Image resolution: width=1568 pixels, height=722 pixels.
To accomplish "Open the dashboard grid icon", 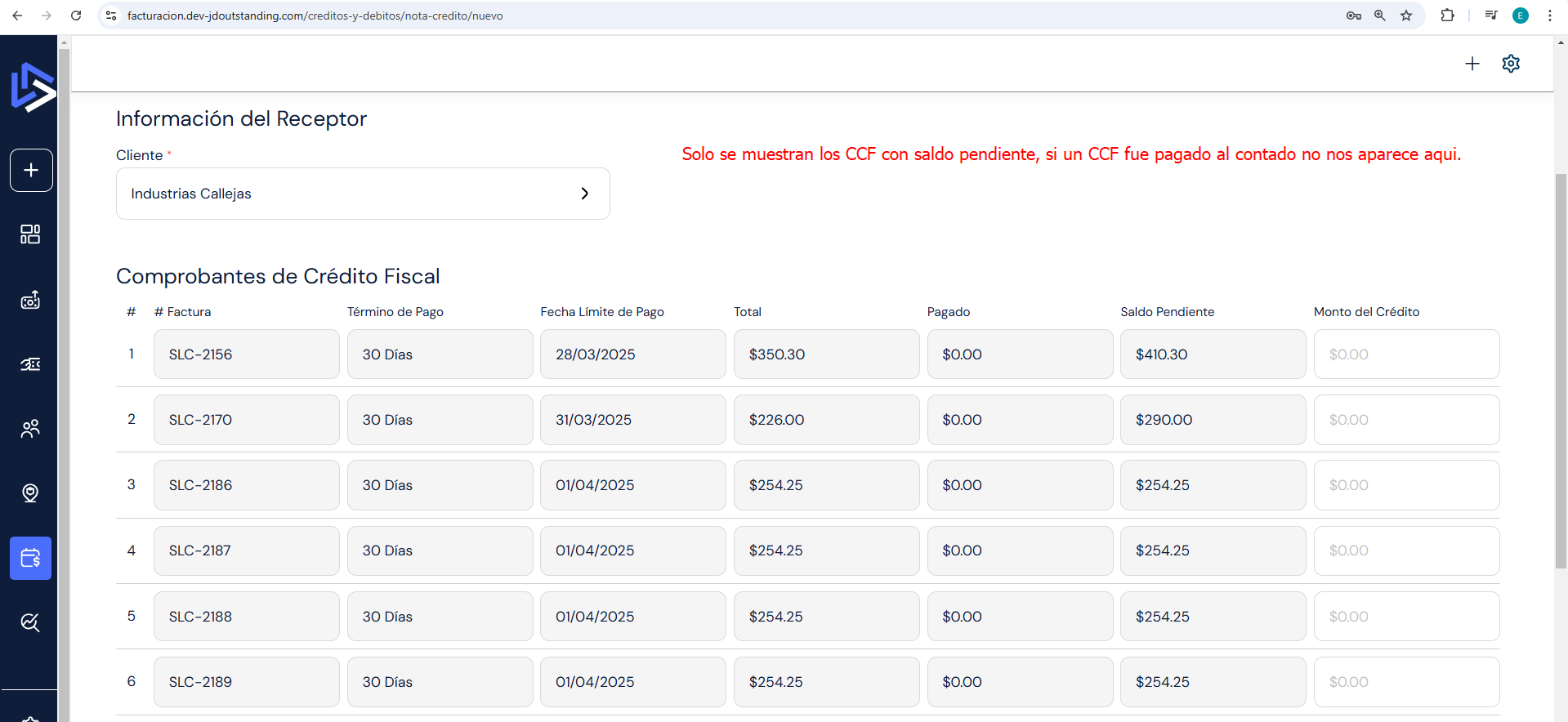I will coord(30,234).
